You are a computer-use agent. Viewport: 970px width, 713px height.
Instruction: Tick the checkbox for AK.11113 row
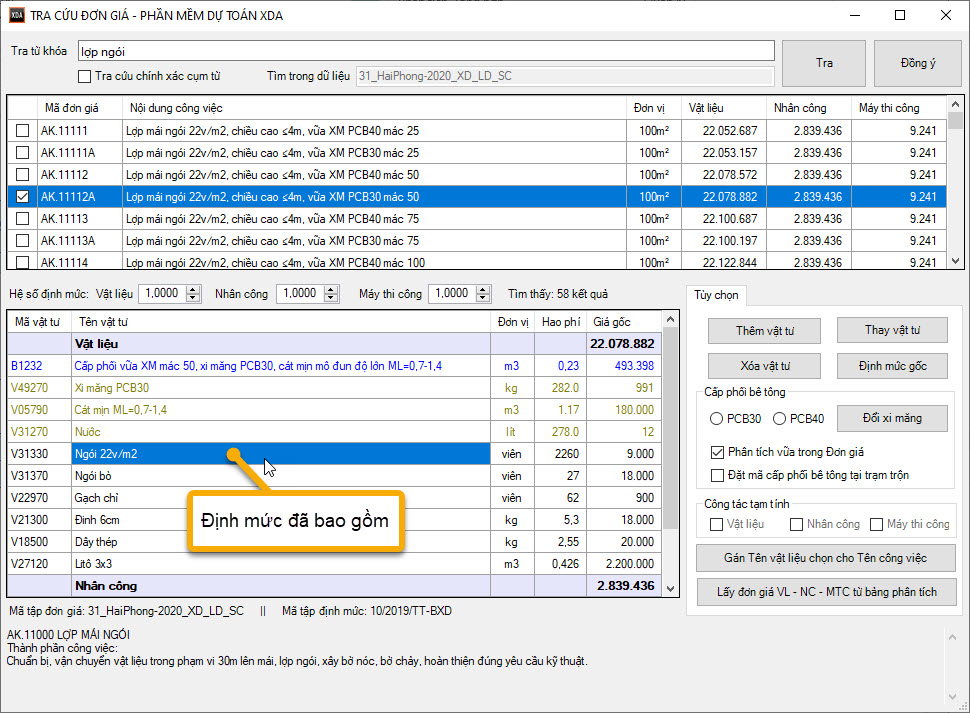pos(22,218)
